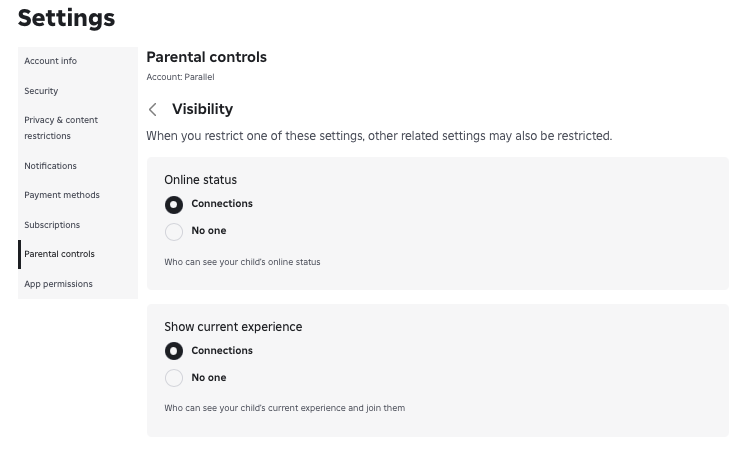The width and height of the screenshot is (752, 456).
Task: Click the back arrow beside Visibility
Action: [153, 110]
